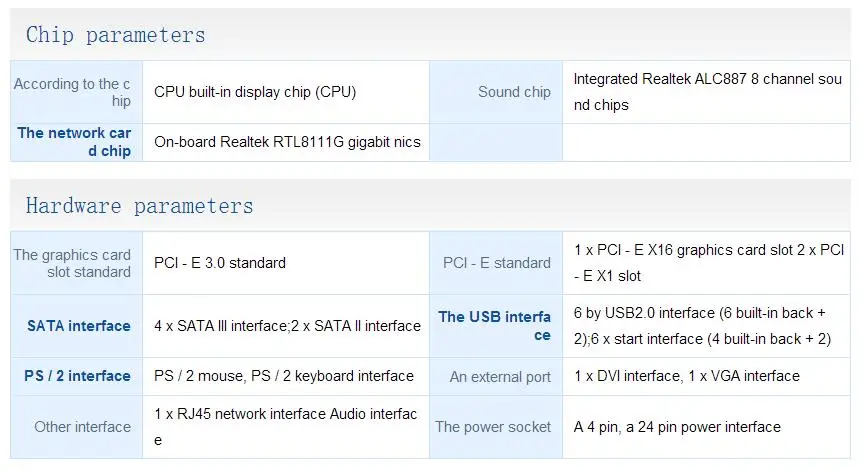This screenshot has width=866, height=471.
Task: Select the '1 x DVI interface, 1 x VGA interface' text
Action: 687,376
